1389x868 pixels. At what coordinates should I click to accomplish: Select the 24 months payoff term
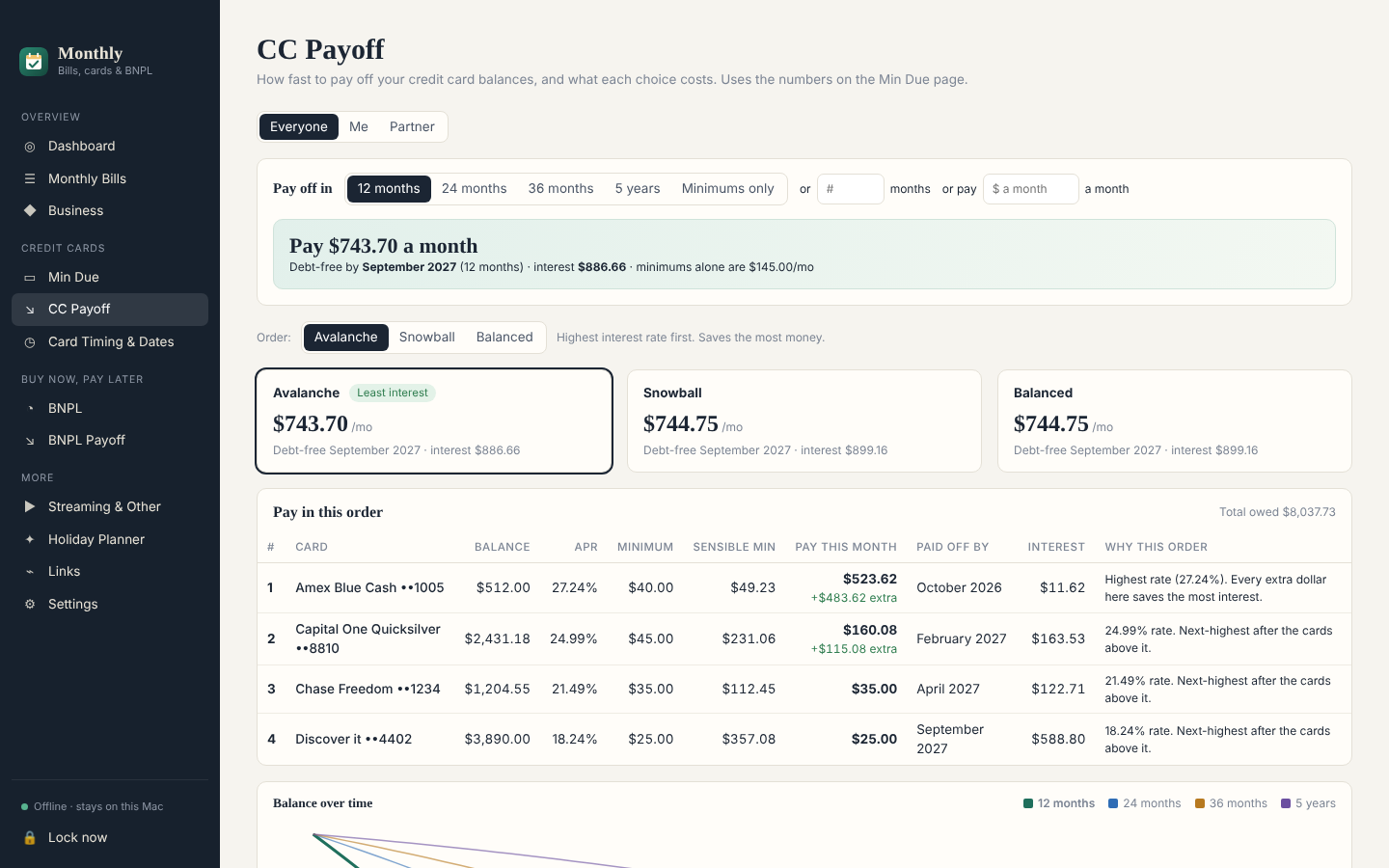click(475, 188)
